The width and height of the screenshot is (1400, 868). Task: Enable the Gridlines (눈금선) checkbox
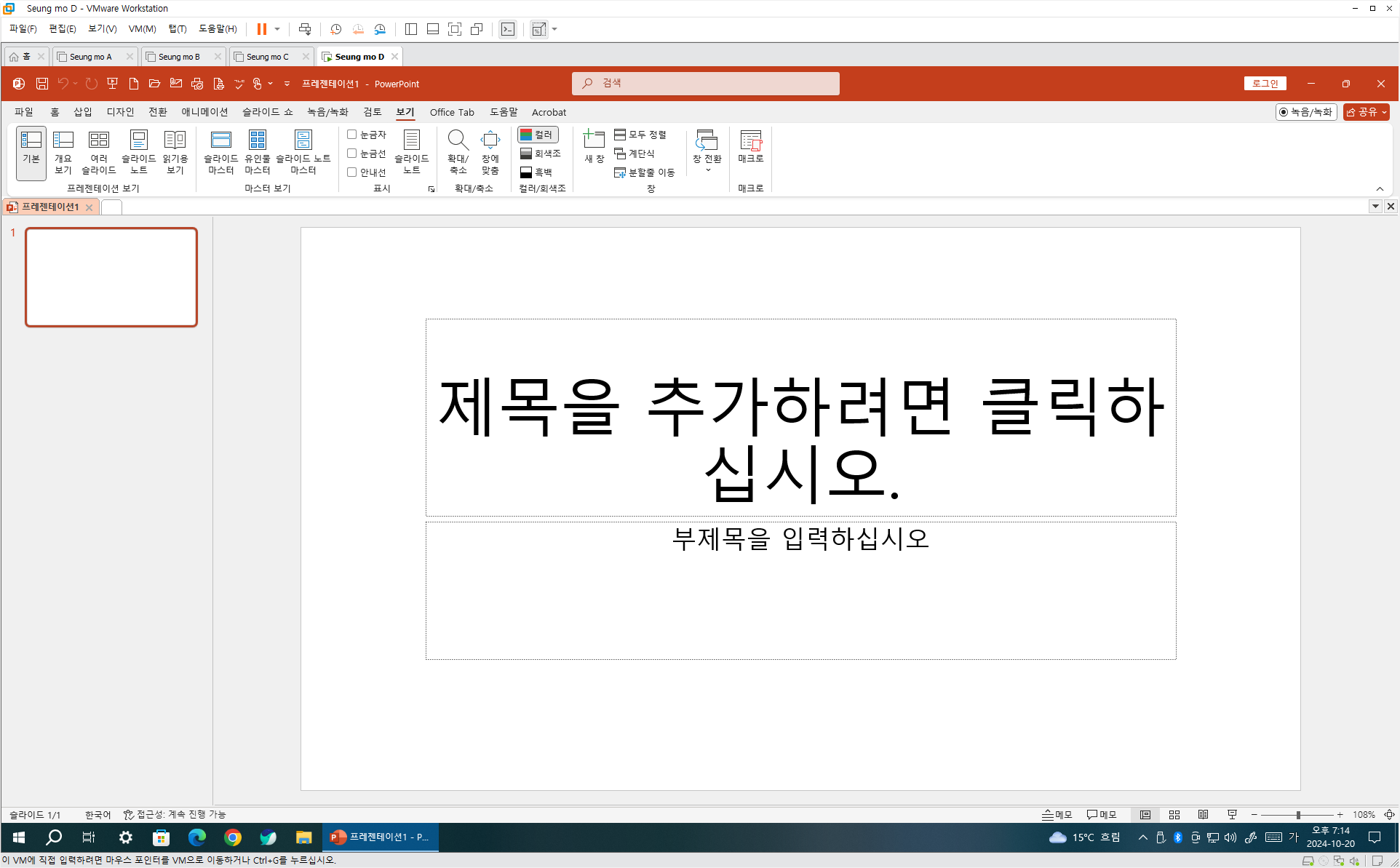click(x=352, y=154)
